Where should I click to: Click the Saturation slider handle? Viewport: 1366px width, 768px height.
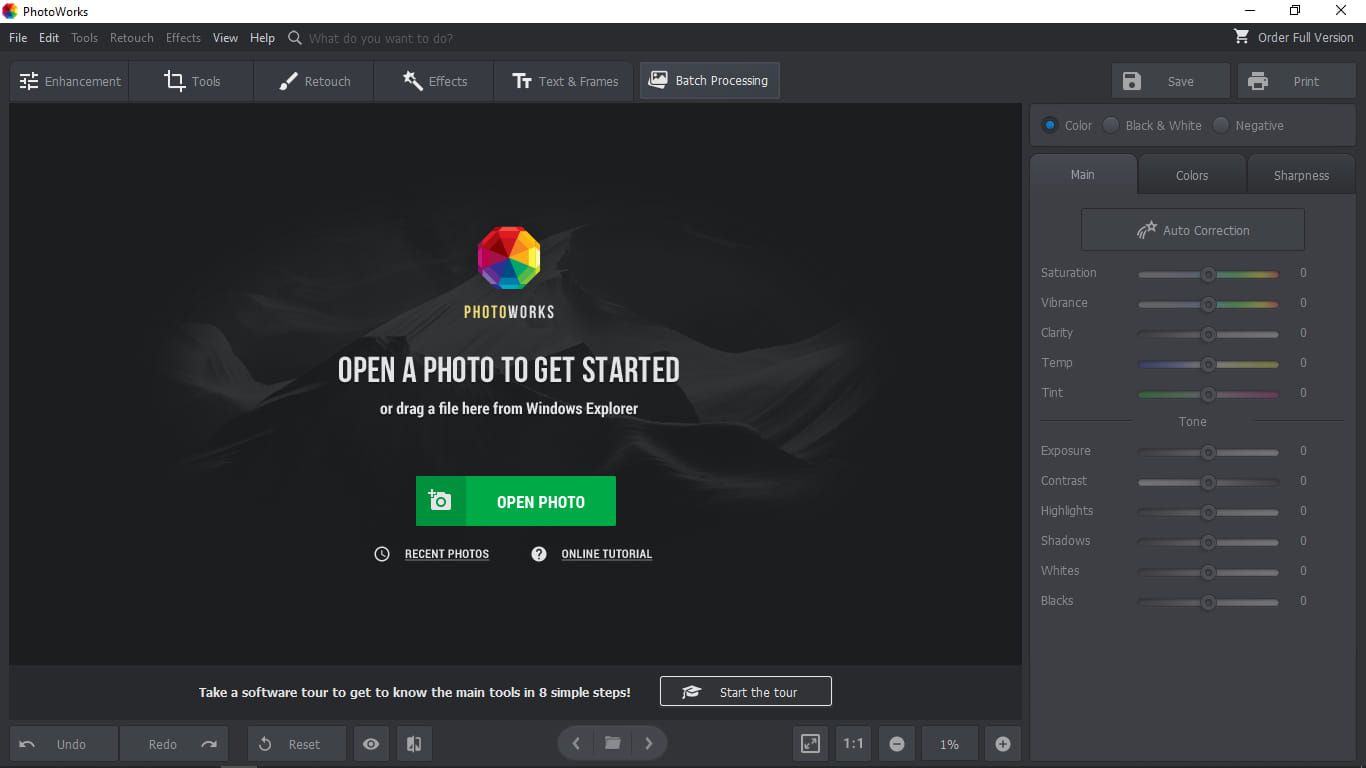click(x=1208, y=274)
